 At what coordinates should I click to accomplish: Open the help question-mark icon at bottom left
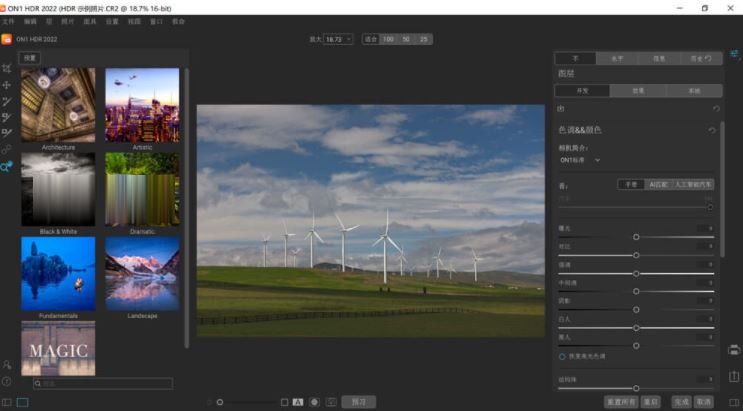pos(7,381)
